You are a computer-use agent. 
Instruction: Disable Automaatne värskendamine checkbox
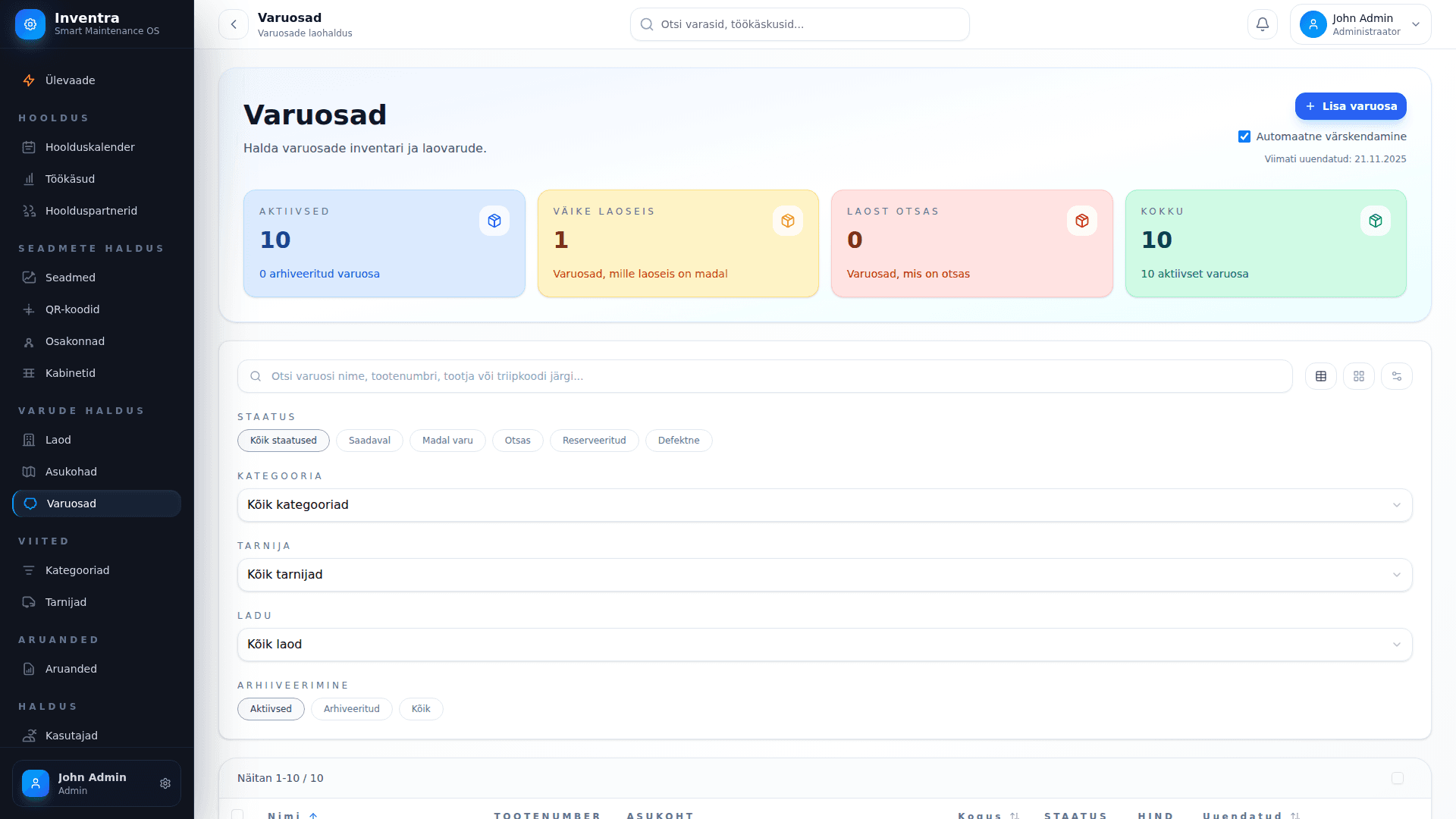click(x=1244, y=136)
